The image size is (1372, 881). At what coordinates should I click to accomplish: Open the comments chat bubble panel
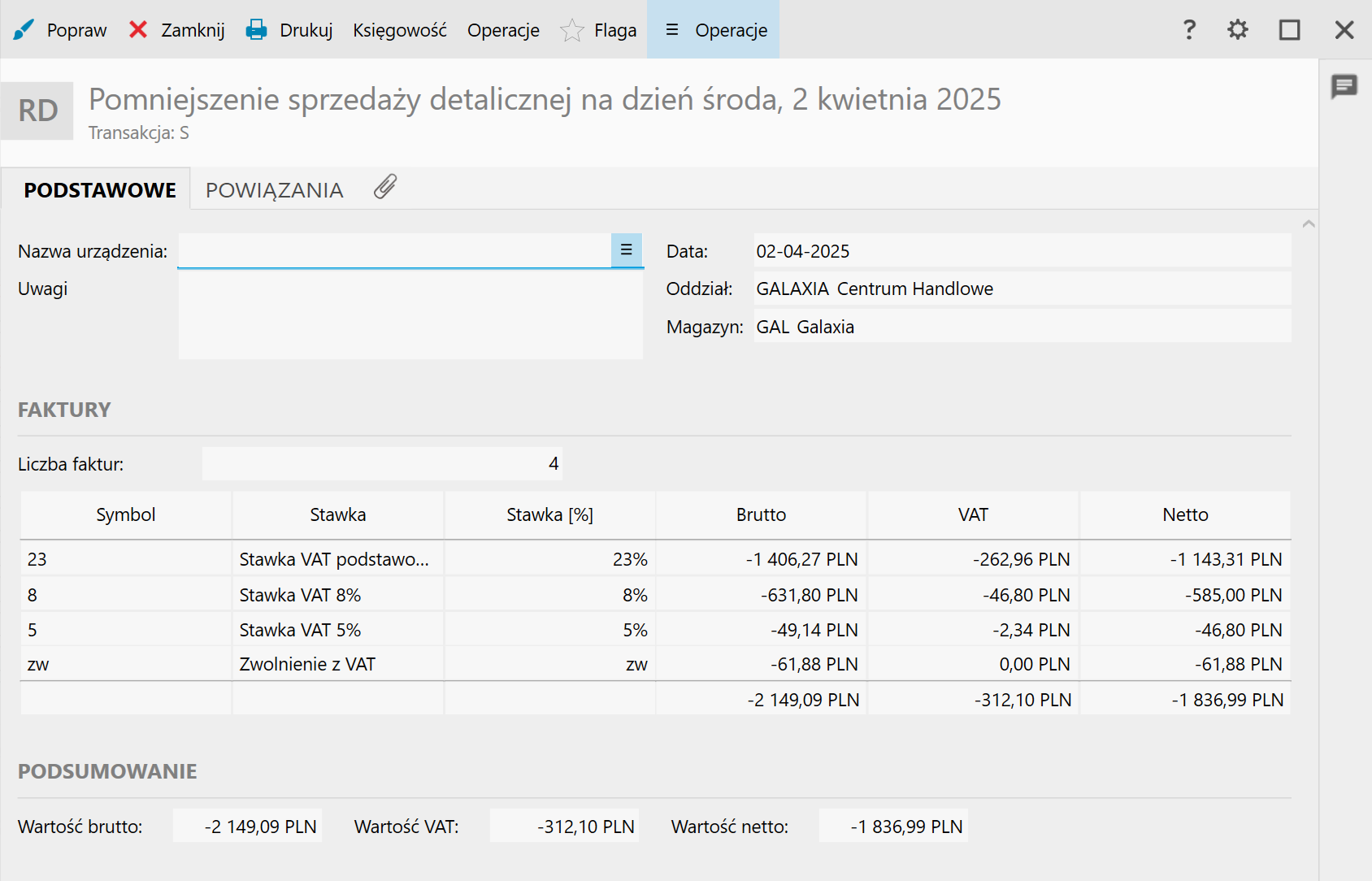click(x=1344, y=86)
